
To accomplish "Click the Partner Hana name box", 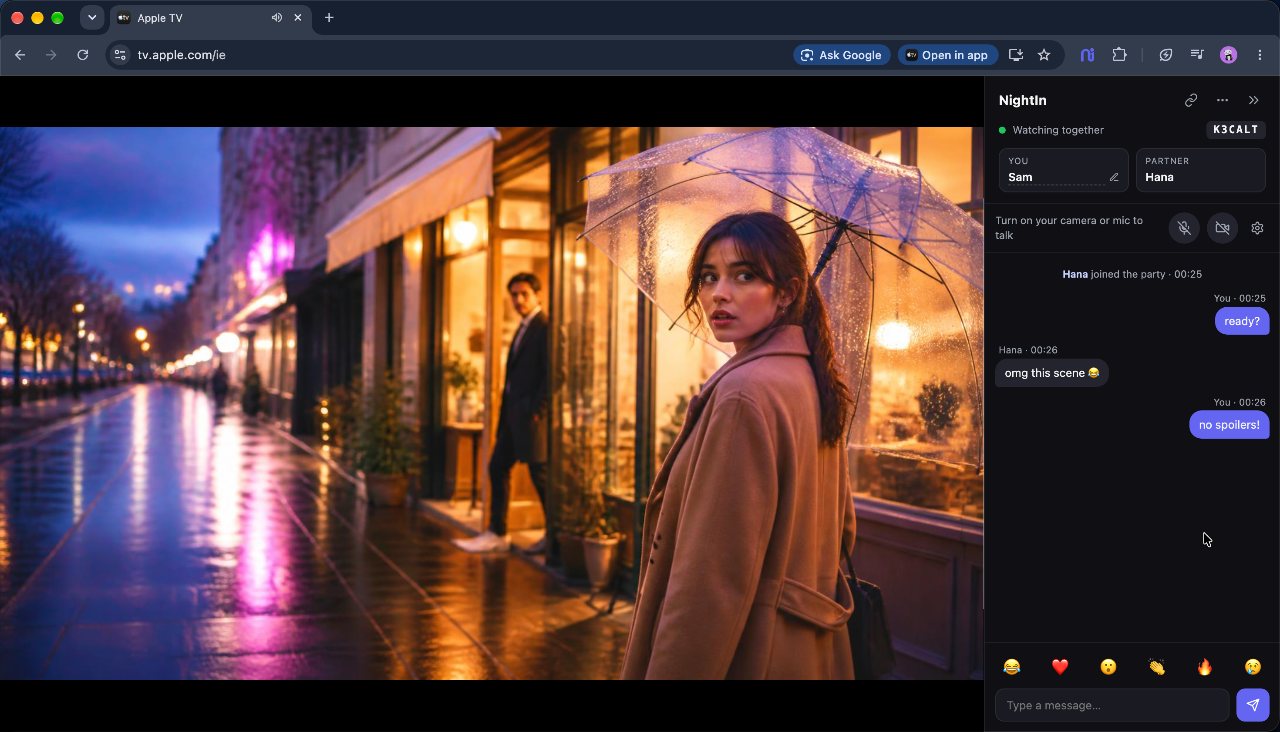I will point(1201,170).
